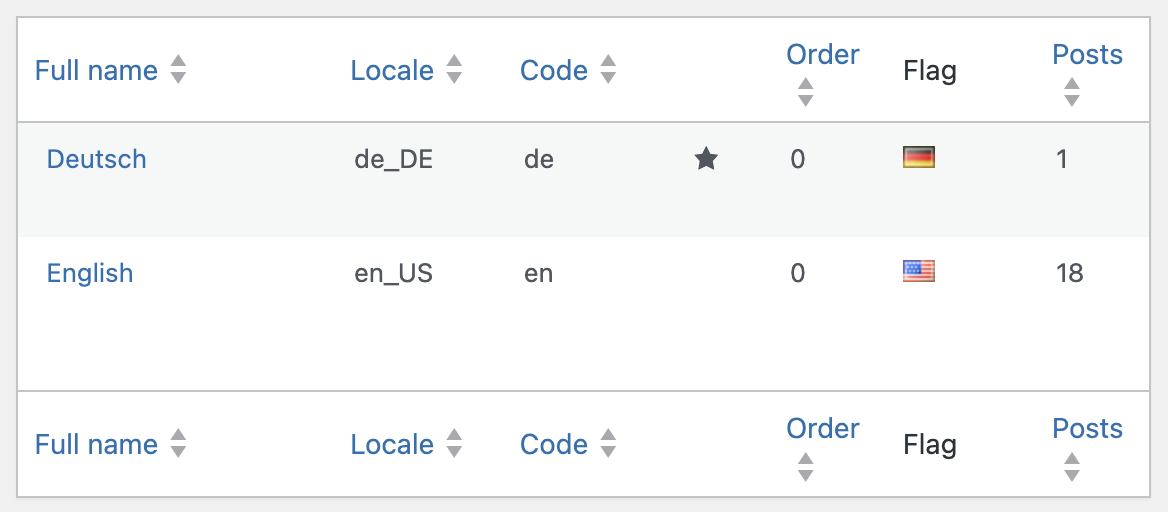Click the English posts count 18
This screenshot has width=1168, height=512.
1069,273
